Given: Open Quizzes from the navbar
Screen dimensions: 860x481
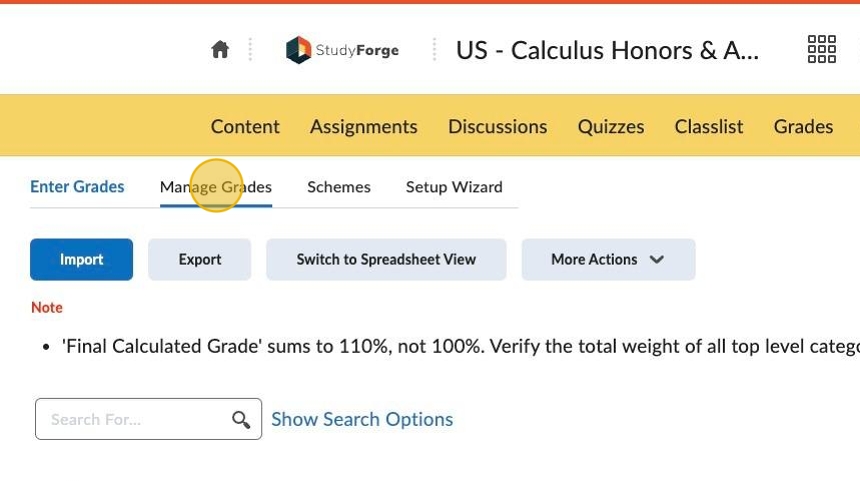Looking at the screenshot, I should pyautogui.click(x=610, y=127).
